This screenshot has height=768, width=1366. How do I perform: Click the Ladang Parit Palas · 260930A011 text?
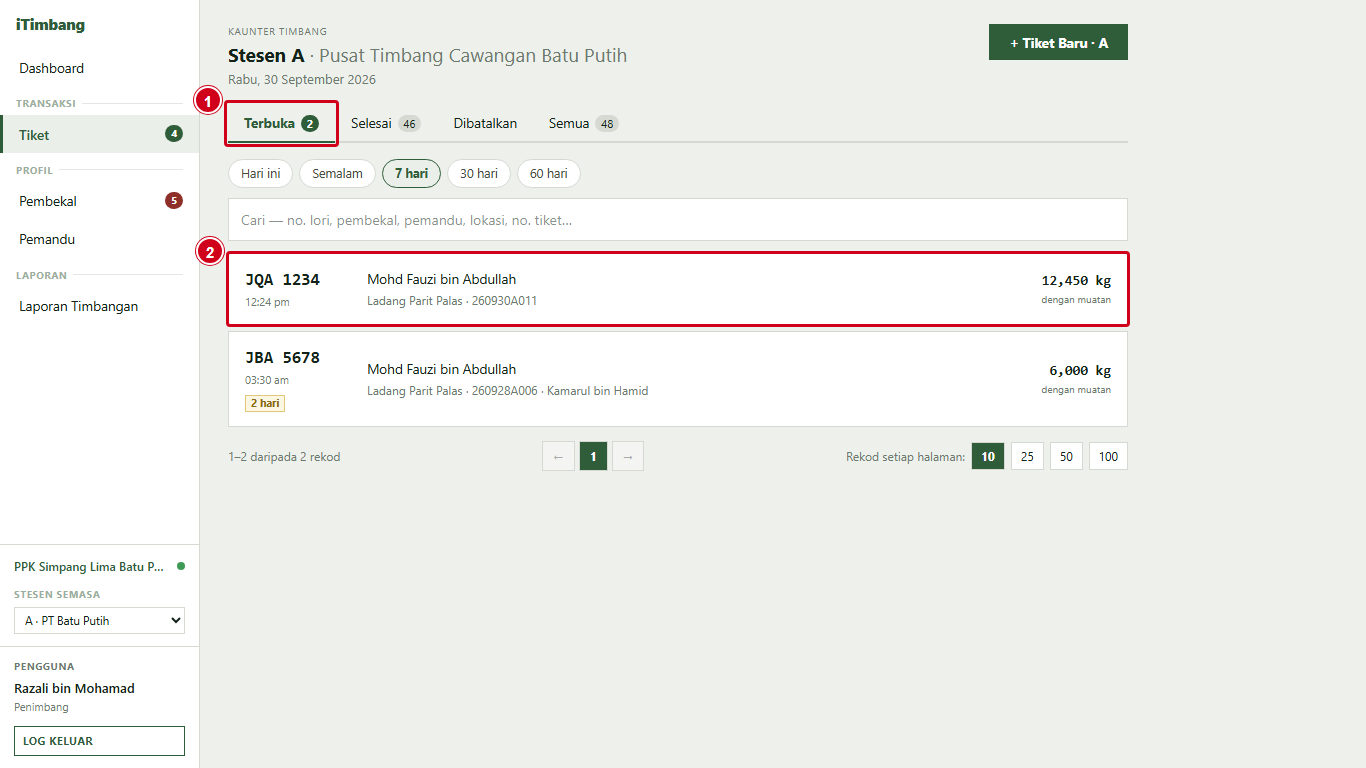pos(452,301)
